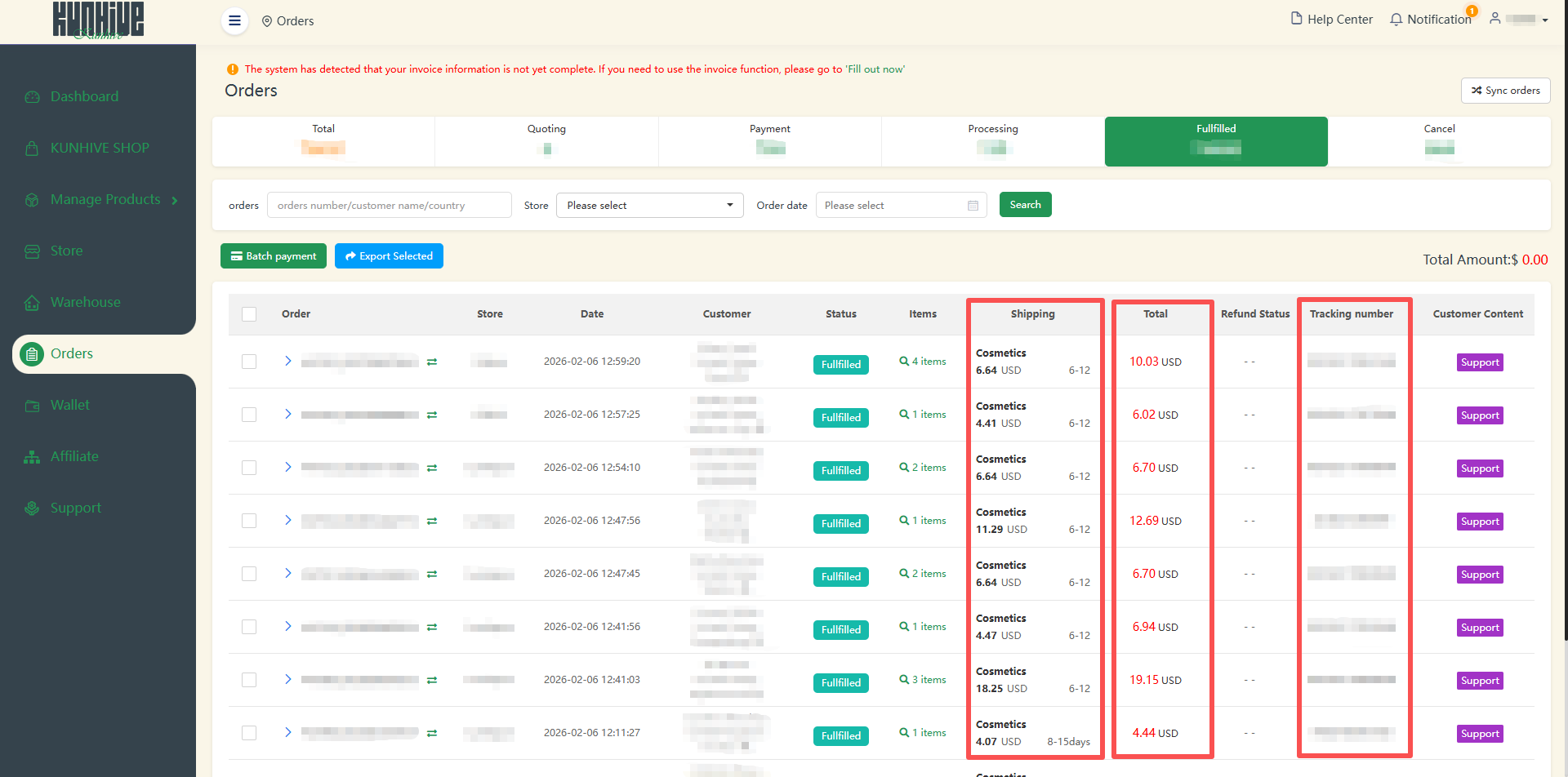1568x777 pixels.
Task: Open Help Center document icon
Action: click(1296, 19)
